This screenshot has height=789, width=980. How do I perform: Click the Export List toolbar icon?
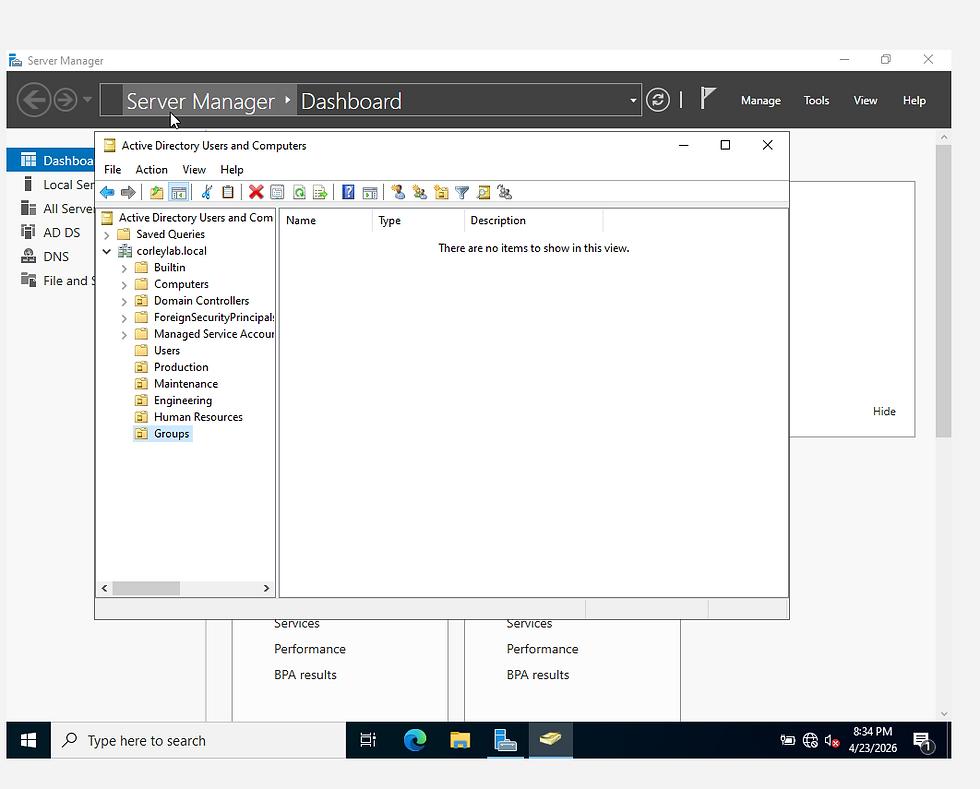320,193
